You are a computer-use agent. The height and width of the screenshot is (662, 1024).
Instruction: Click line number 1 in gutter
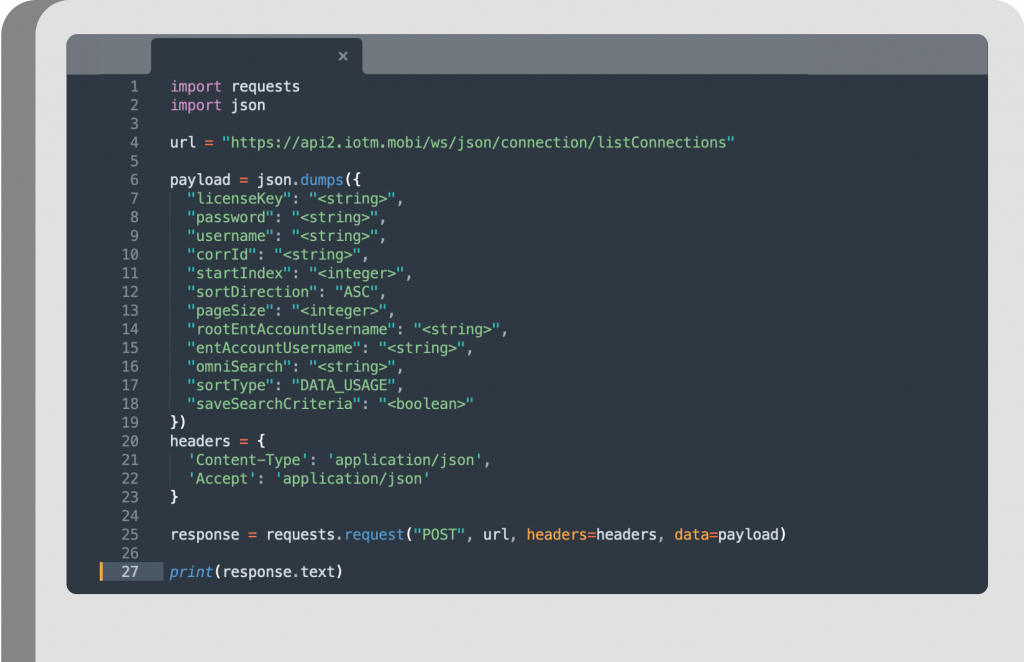(x=134, y=87)
